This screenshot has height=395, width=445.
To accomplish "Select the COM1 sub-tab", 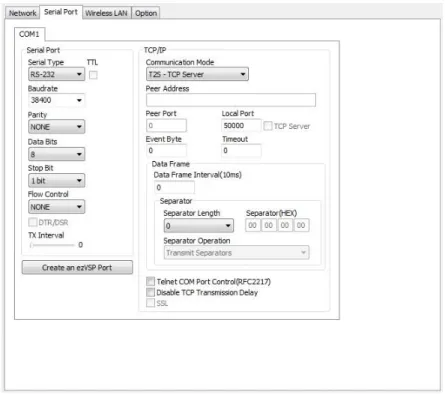I will [x=29, y=34].
